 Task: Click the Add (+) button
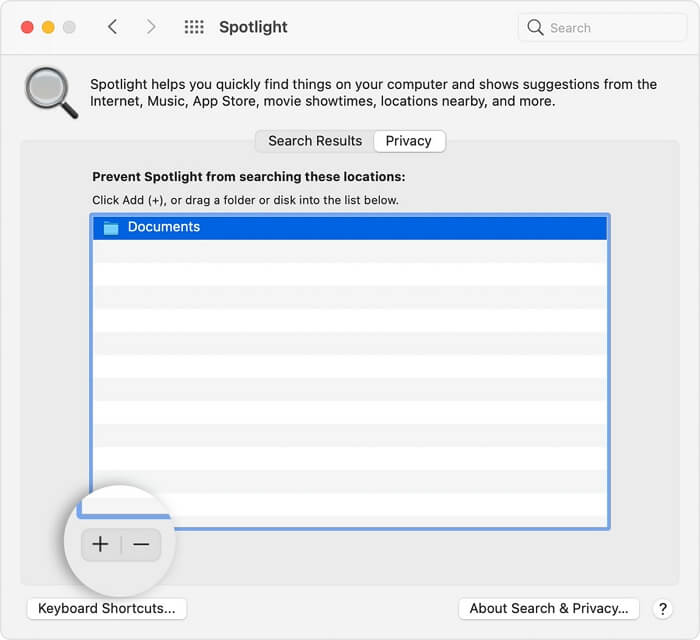tap(100, 544)
